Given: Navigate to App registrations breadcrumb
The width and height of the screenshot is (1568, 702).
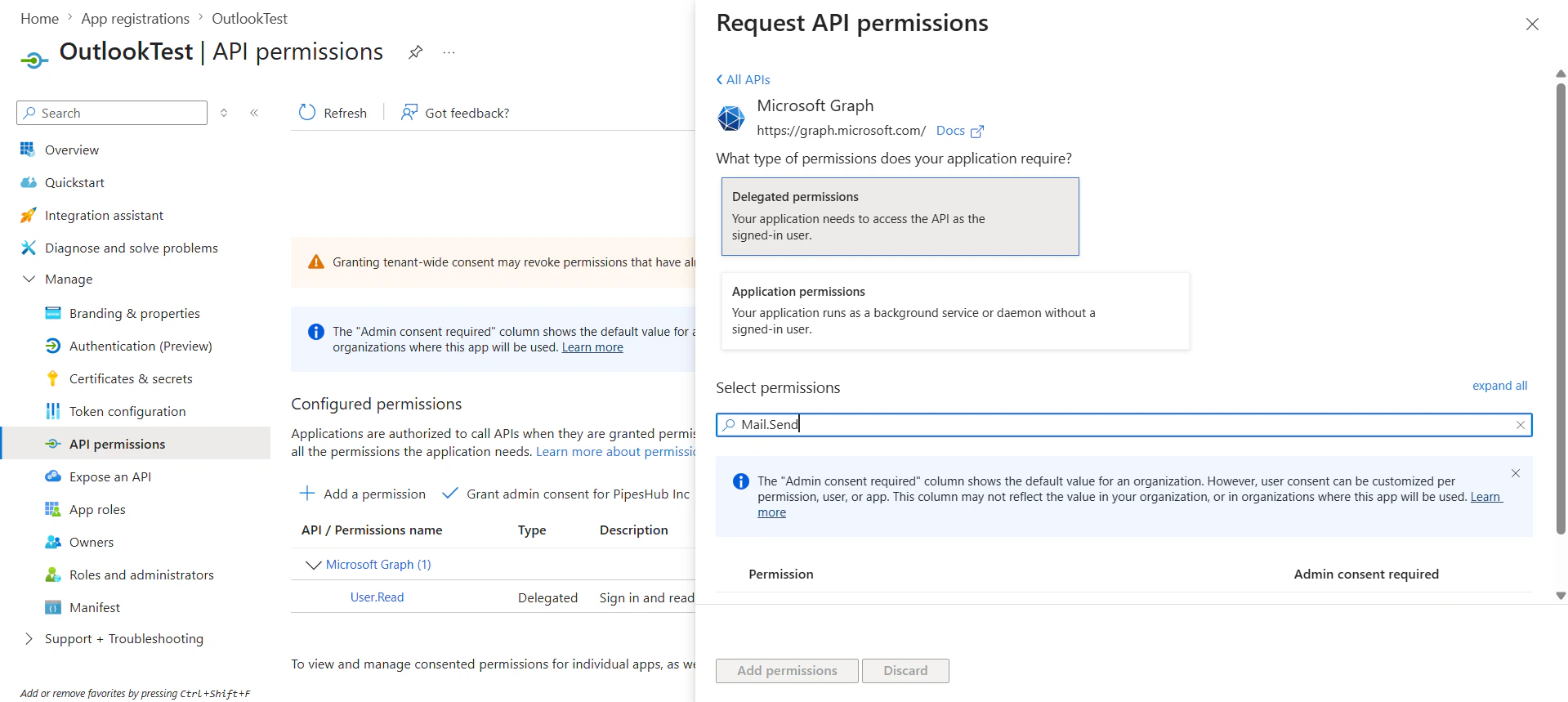Looking at the screenshot, I should [x=135, y=18].
